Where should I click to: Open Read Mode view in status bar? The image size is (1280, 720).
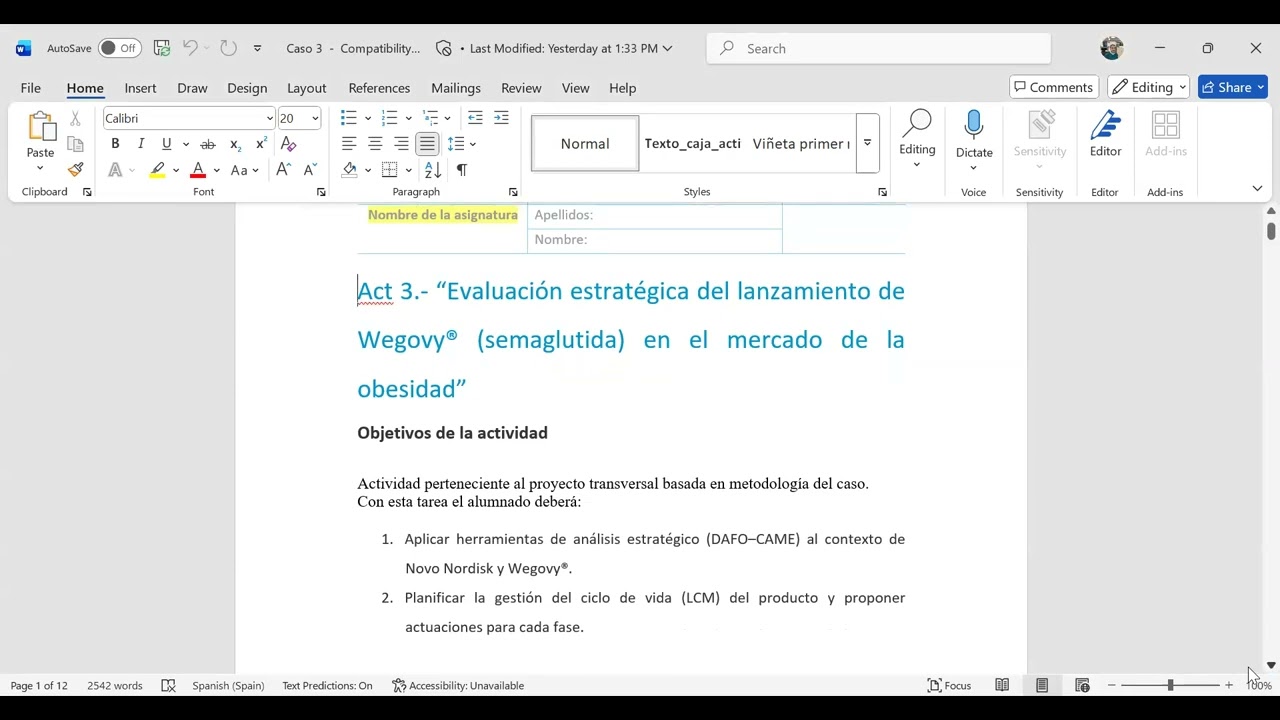tap(1002, 685)
